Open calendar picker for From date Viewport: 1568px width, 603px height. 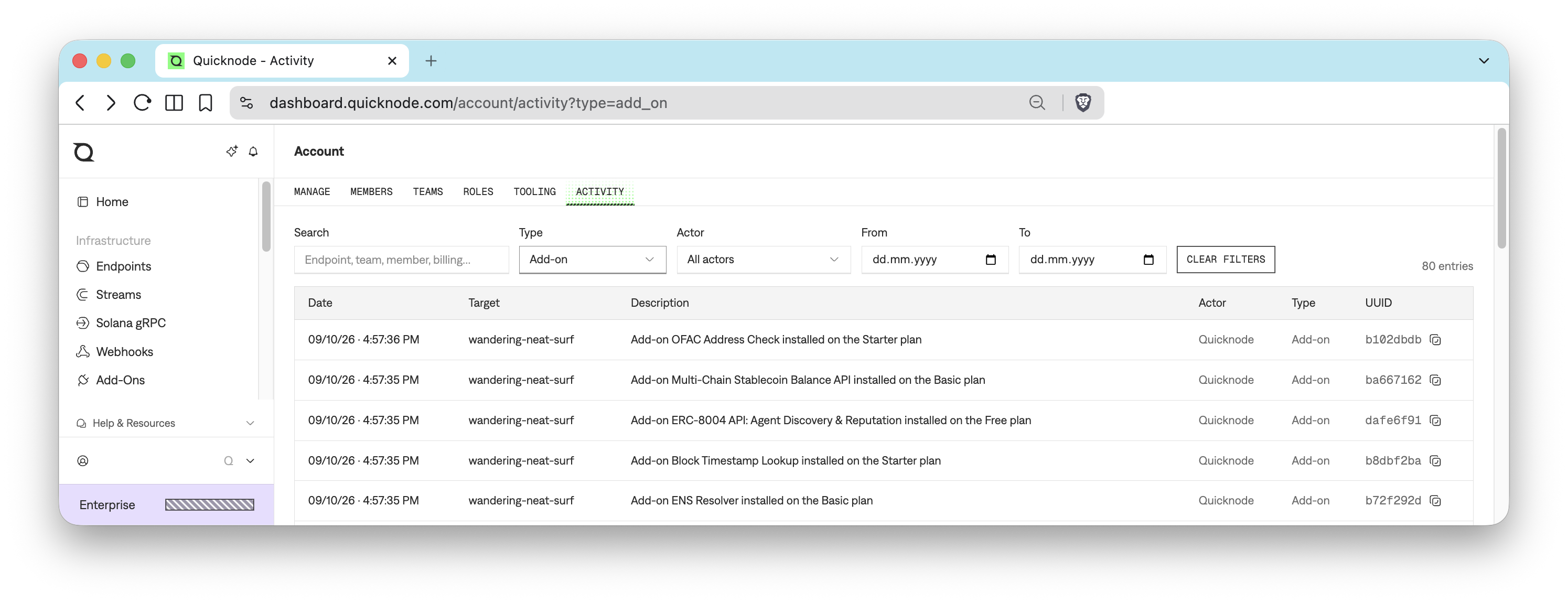[x=990, y=260]
